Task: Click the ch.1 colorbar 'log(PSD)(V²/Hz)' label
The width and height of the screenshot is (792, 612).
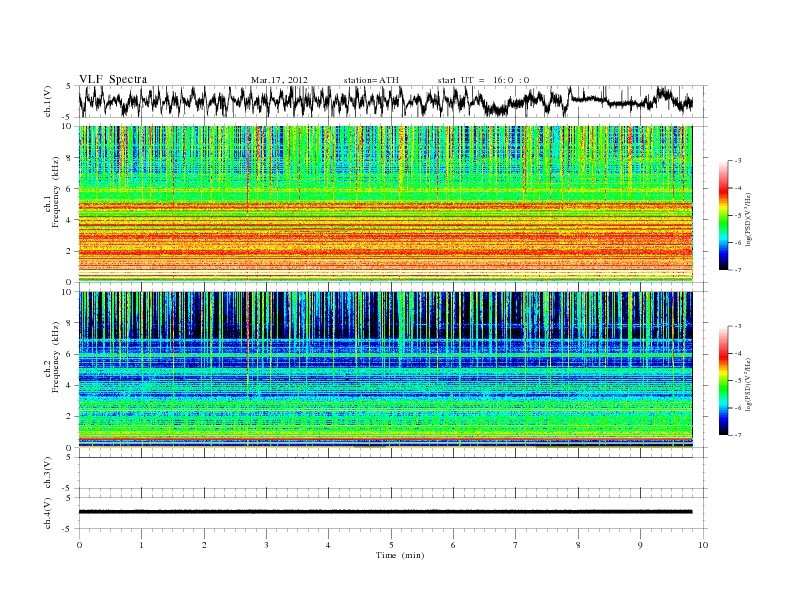Action: (749, 220)
